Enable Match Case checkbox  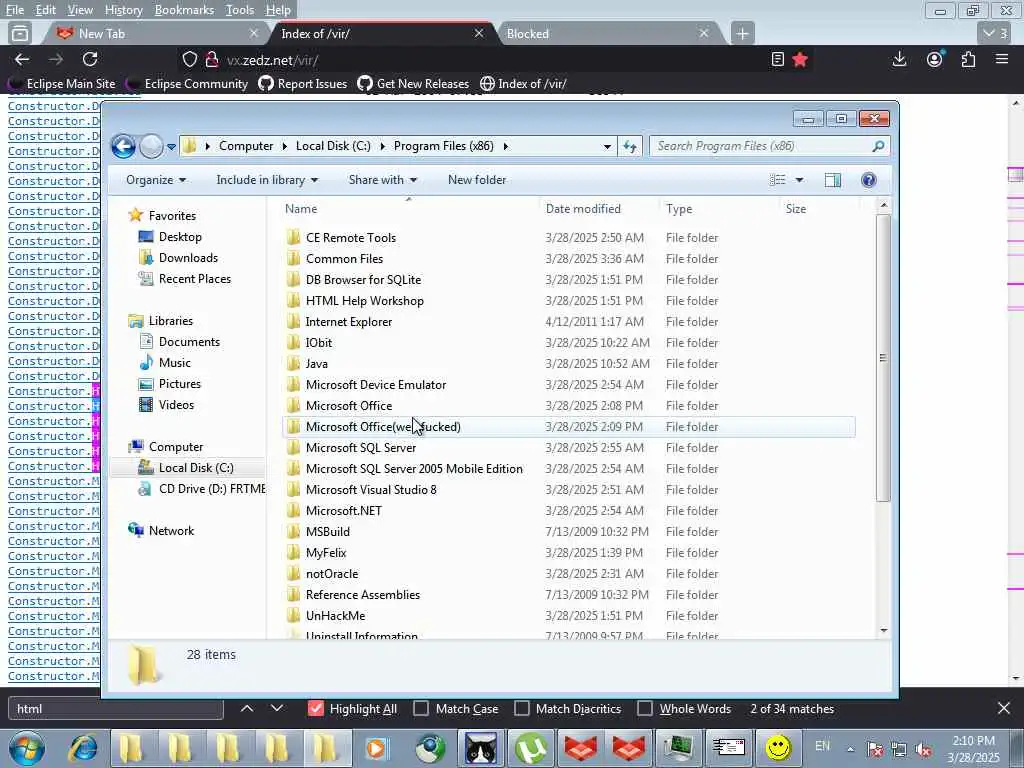point(421,709)
